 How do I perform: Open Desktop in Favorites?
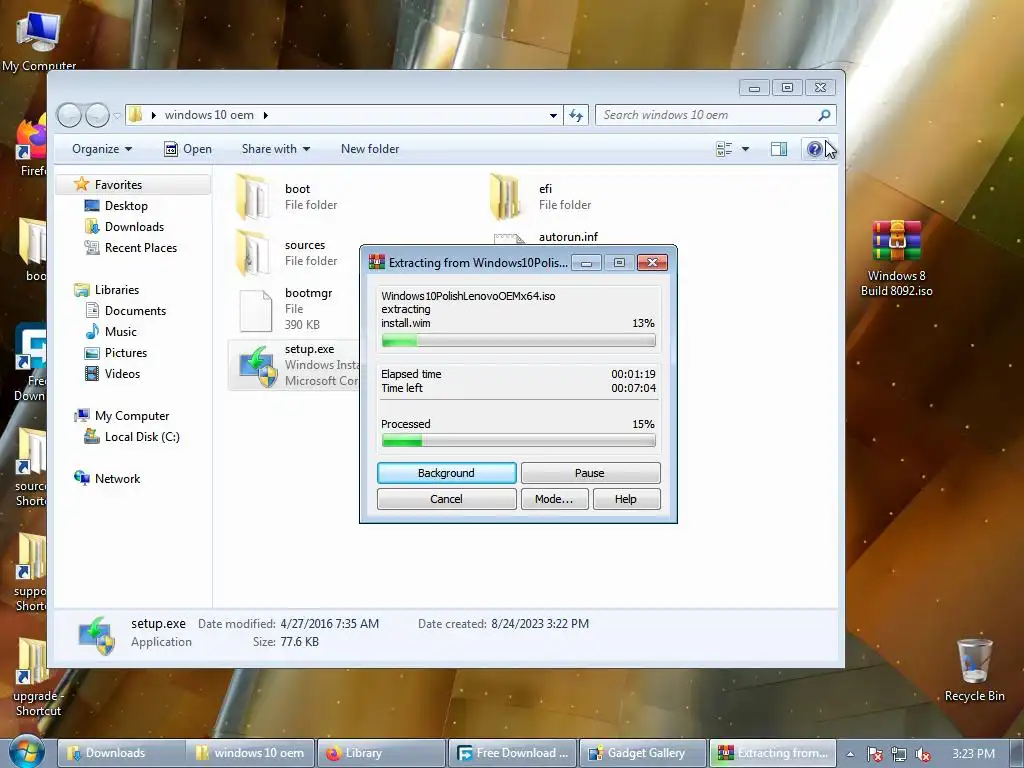click(125, 206)
